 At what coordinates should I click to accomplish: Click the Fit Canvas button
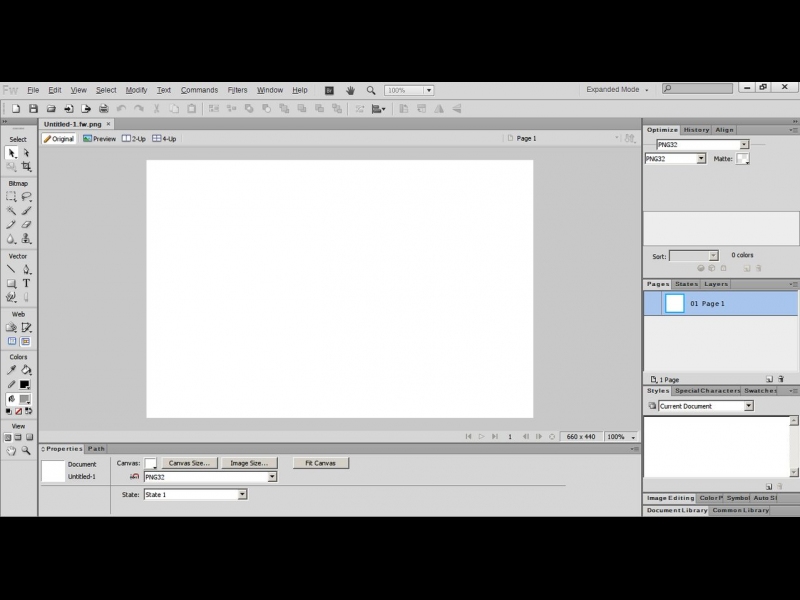(320, 463)
